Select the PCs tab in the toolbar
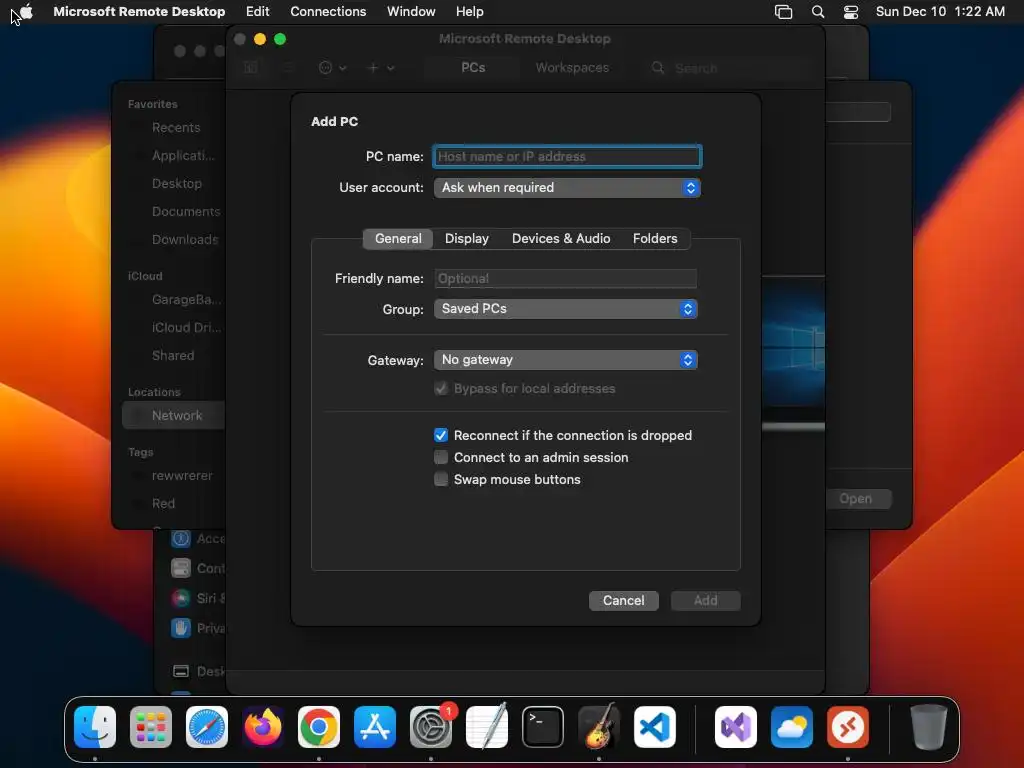 coord(473,67)
